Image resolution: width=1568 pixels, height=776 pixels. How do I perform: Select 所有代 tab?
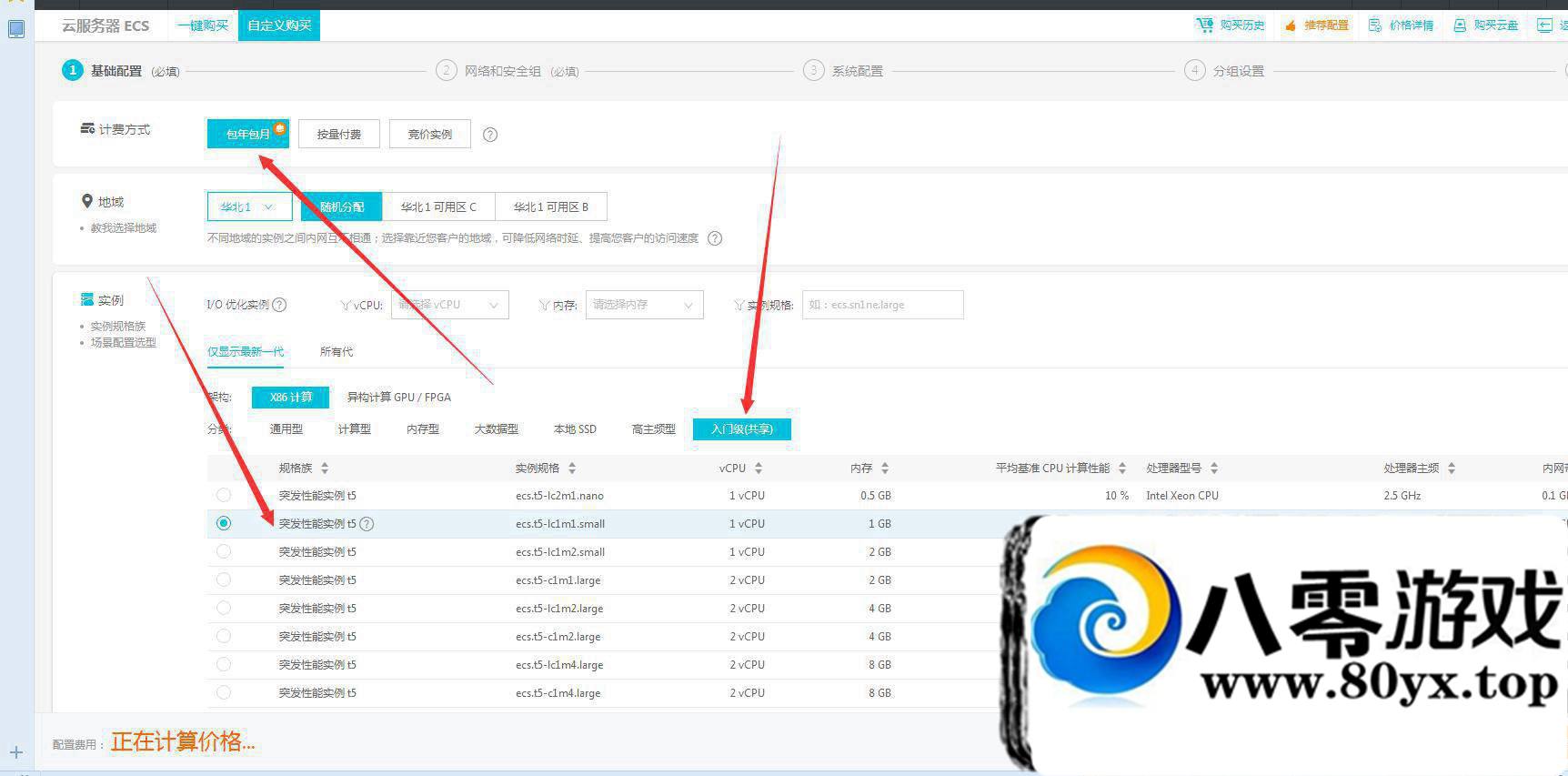click(337, 352)
